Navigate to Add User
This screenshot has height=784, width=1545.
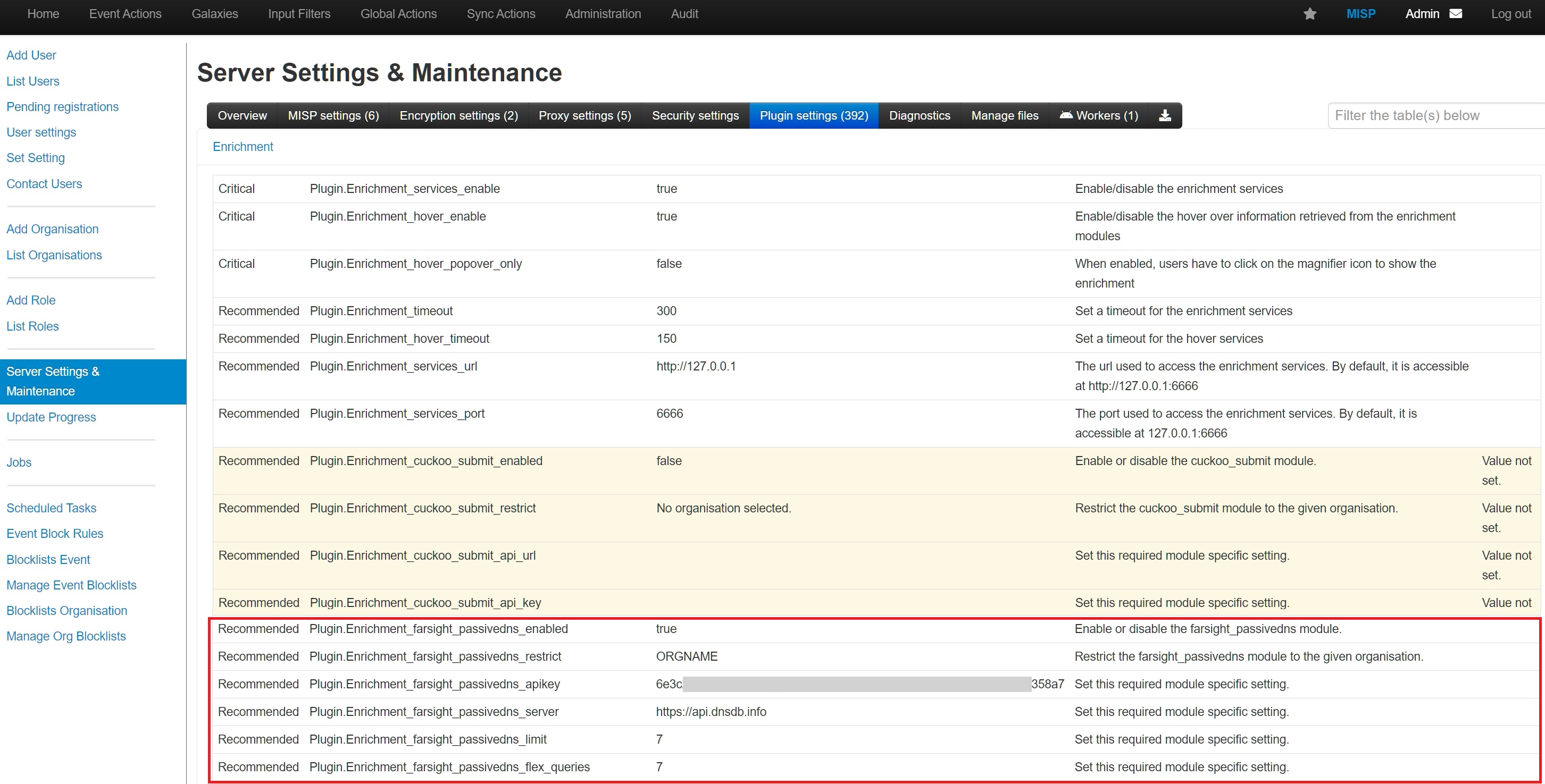coord(31,55)
